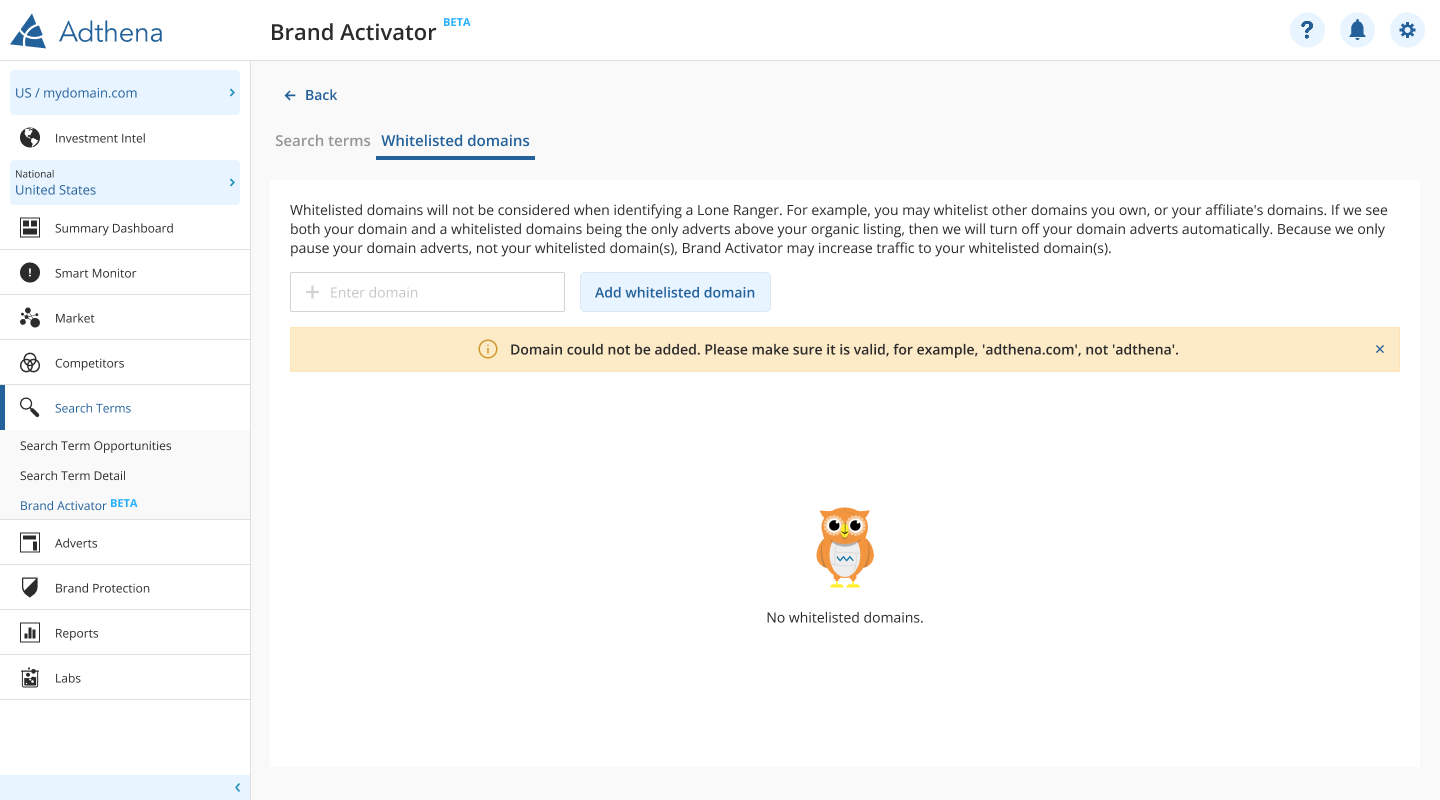
Task: Open the settings gear icon
Action: pos(1407,30)
